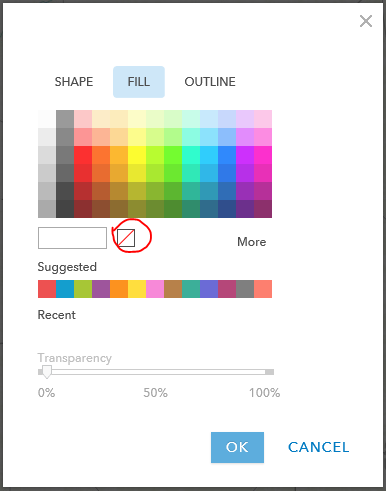This screenshot has width=386, height=491.
Task: Confirm with the OK button
Action: pos(237,447)
